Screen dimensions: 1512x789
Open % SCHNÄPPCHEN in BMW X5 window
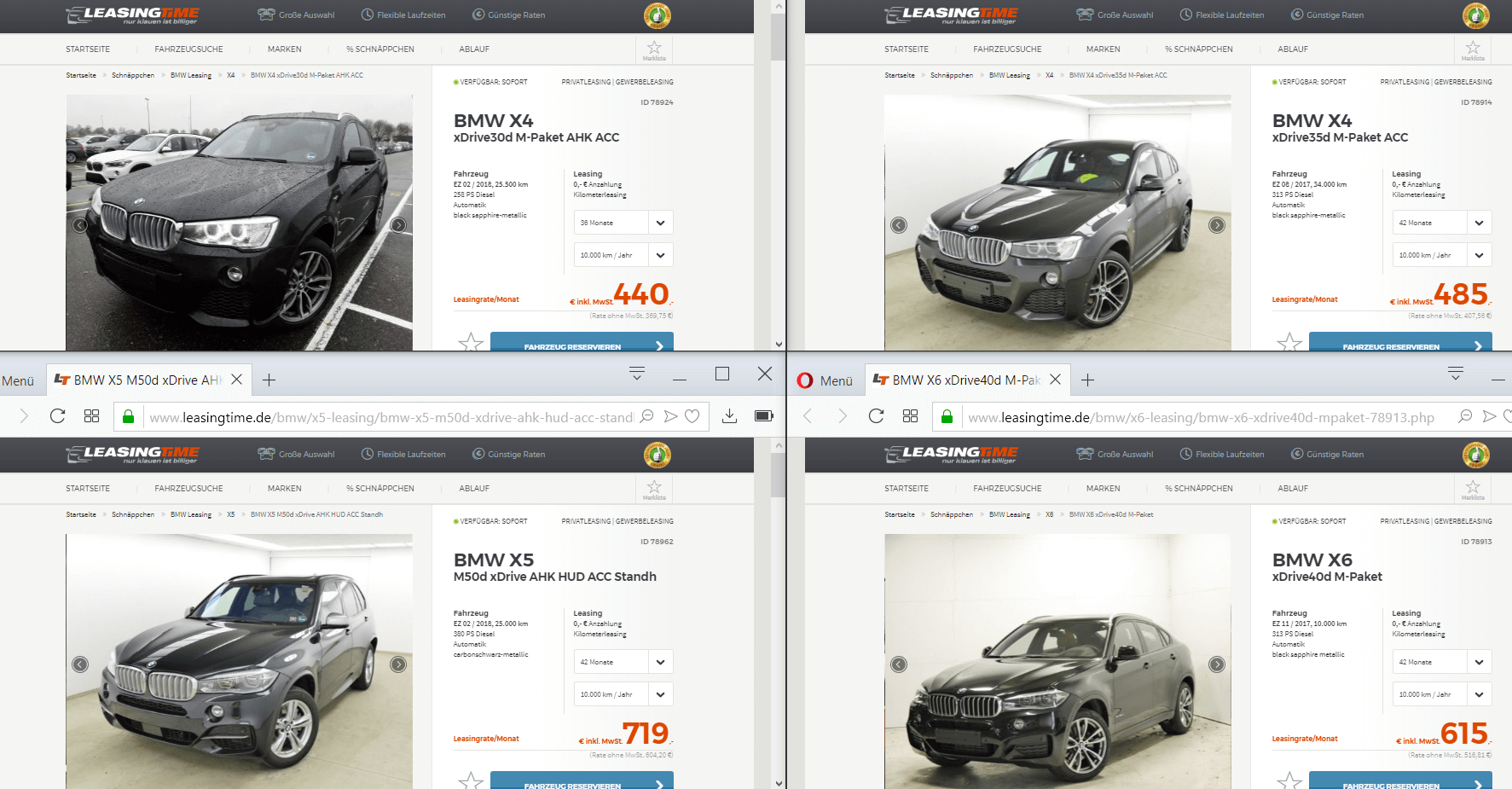coord(380,489)
